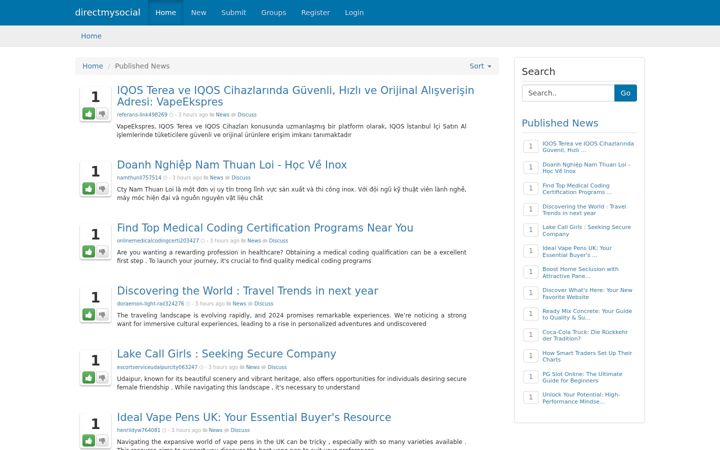Click Home breadcrumb beside Published News
The image size is (720, 450).
click(x=93, y=66)
